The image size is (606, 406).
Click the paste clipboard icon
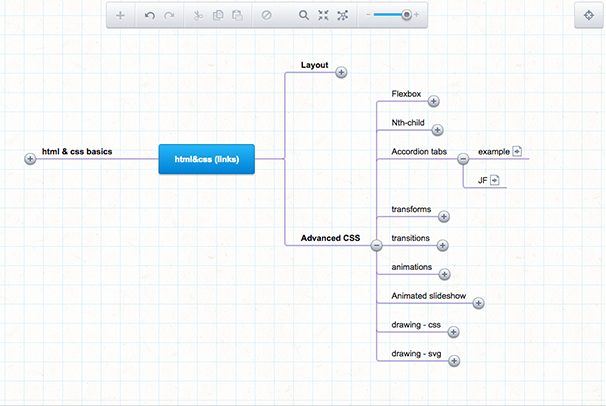pos(237,16)
